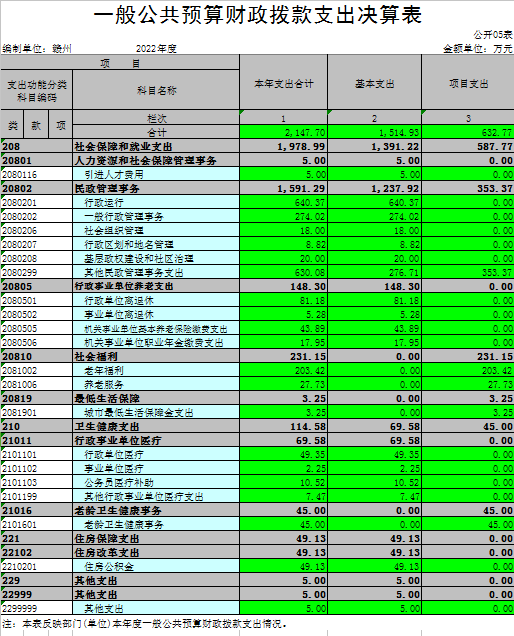Screen dimensions: 514x636
Task: Select the code cell 2080505
Action: click(37, 328)
